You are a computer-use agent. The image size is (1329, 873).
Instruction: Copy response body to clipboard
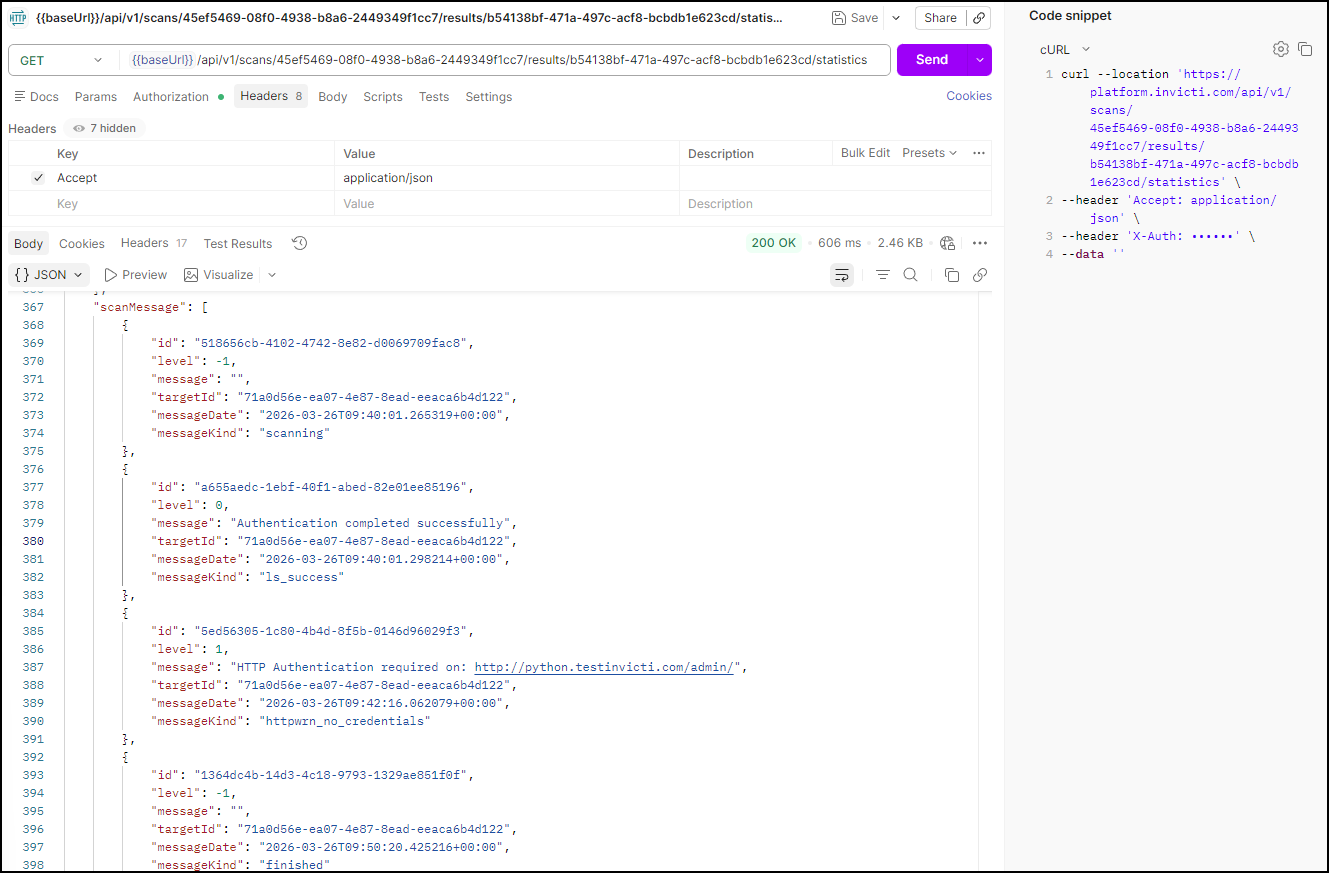[952, 275]
